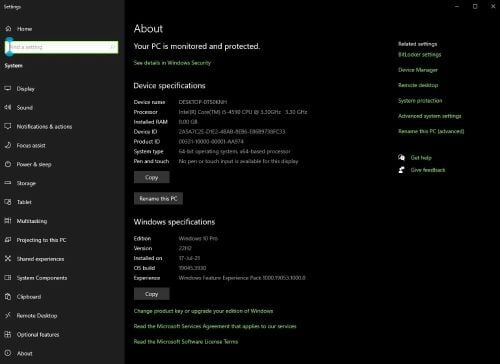Click the Shared experiences icon
This screenshot has width=500, height=364.
point(8,258)
